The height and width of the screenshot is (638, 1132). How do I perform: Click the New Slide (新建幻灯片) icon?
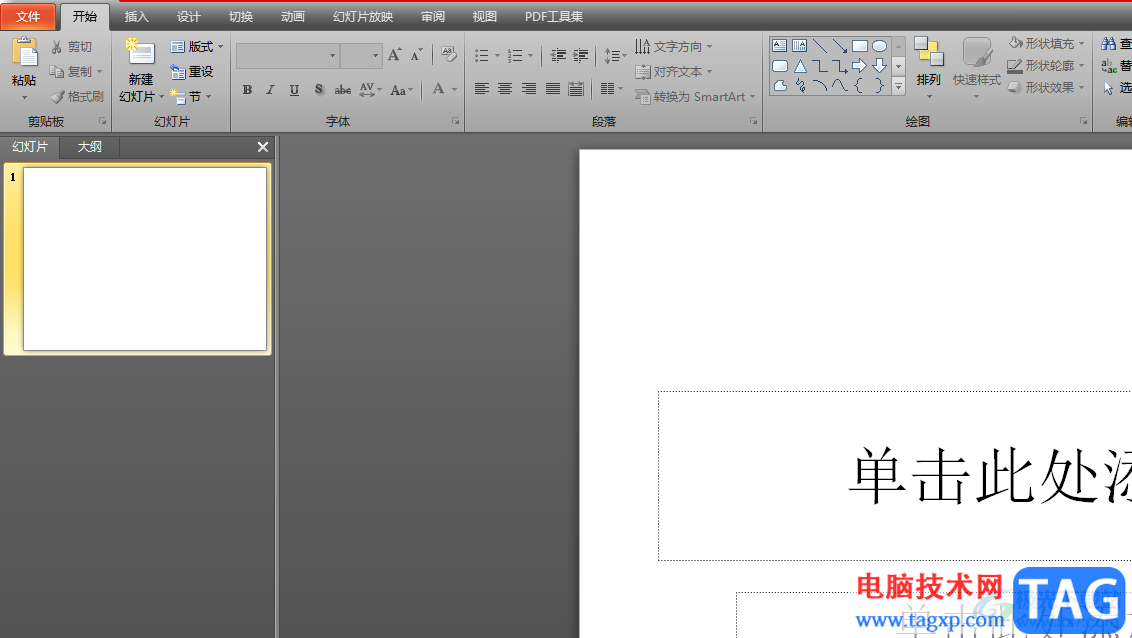click(x=140, y=53)
